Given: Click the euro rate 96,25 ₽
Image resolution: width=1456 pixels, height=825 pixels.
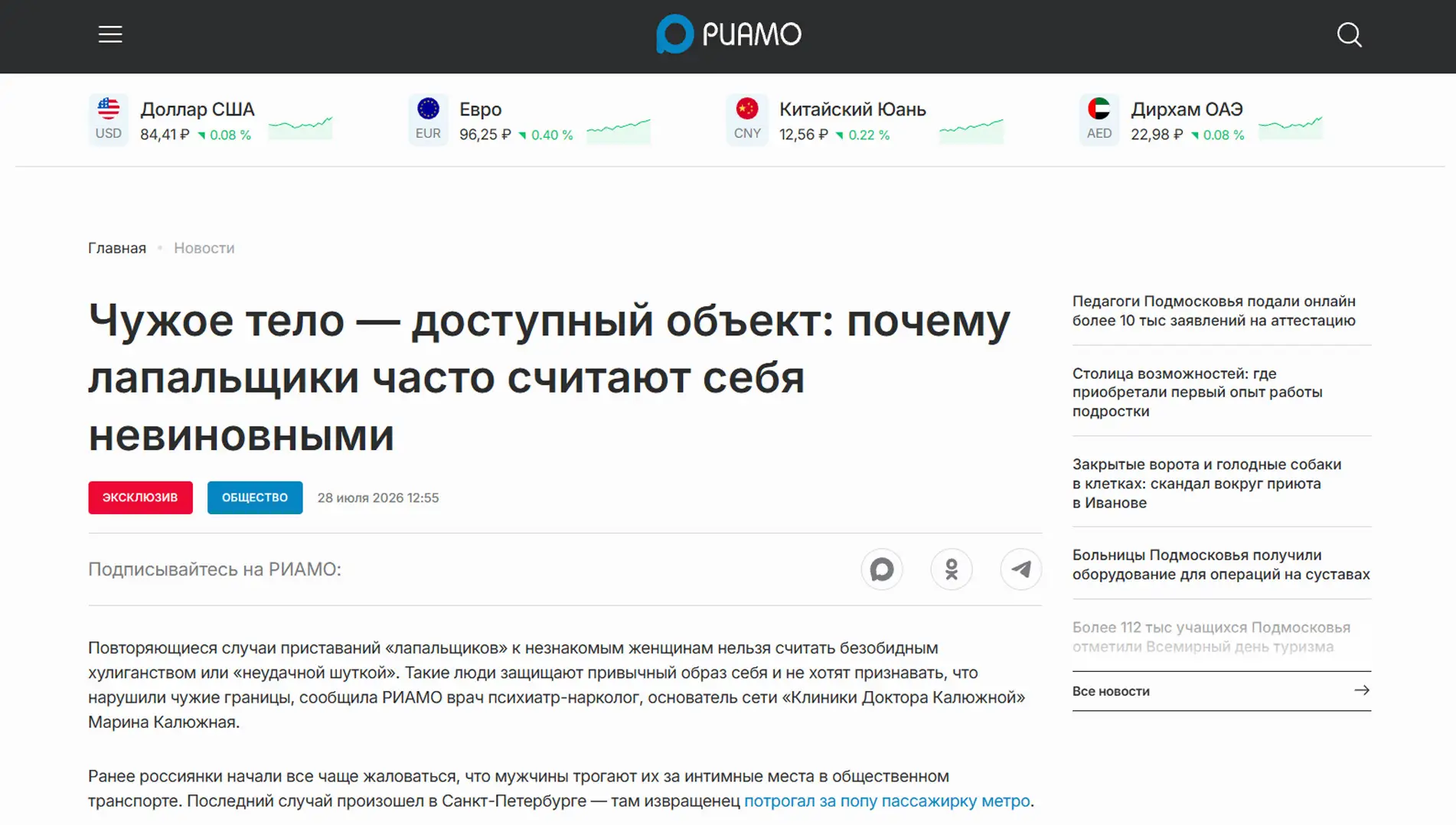Looking at the screenshot, I should point(485,135).
